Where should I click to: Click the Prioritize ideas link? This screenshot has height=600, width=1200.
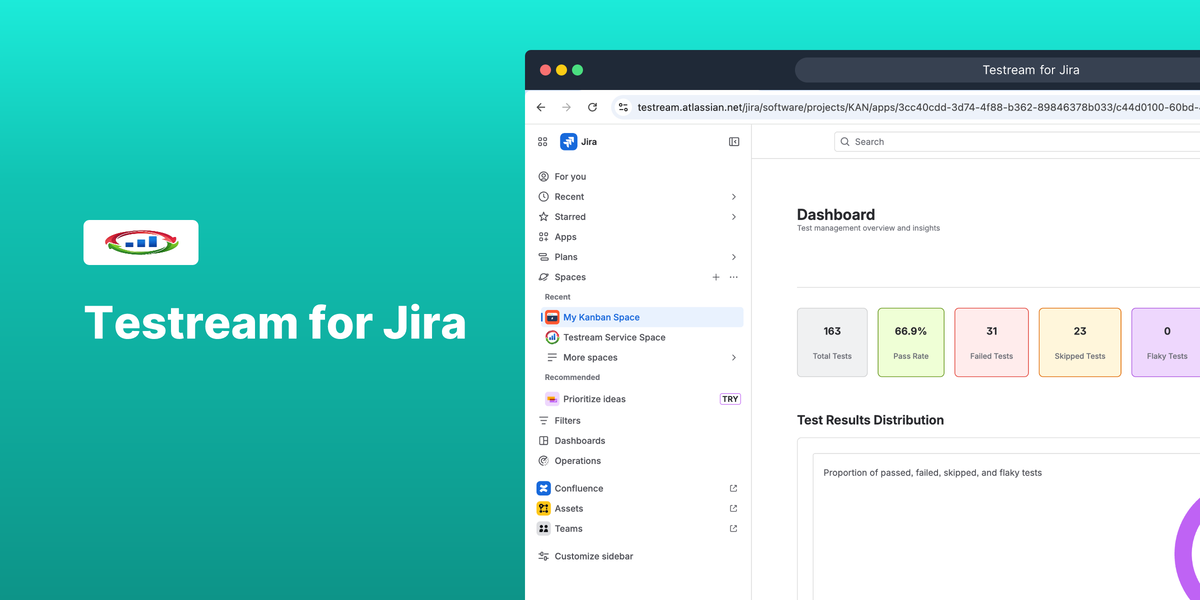[x=594, y=399]
